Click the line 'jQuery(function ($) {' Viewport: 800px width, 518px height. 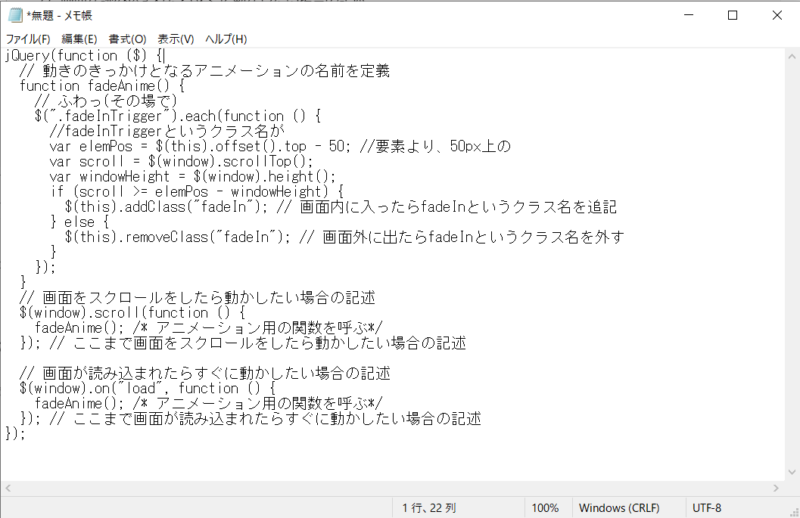pos(85,56)
